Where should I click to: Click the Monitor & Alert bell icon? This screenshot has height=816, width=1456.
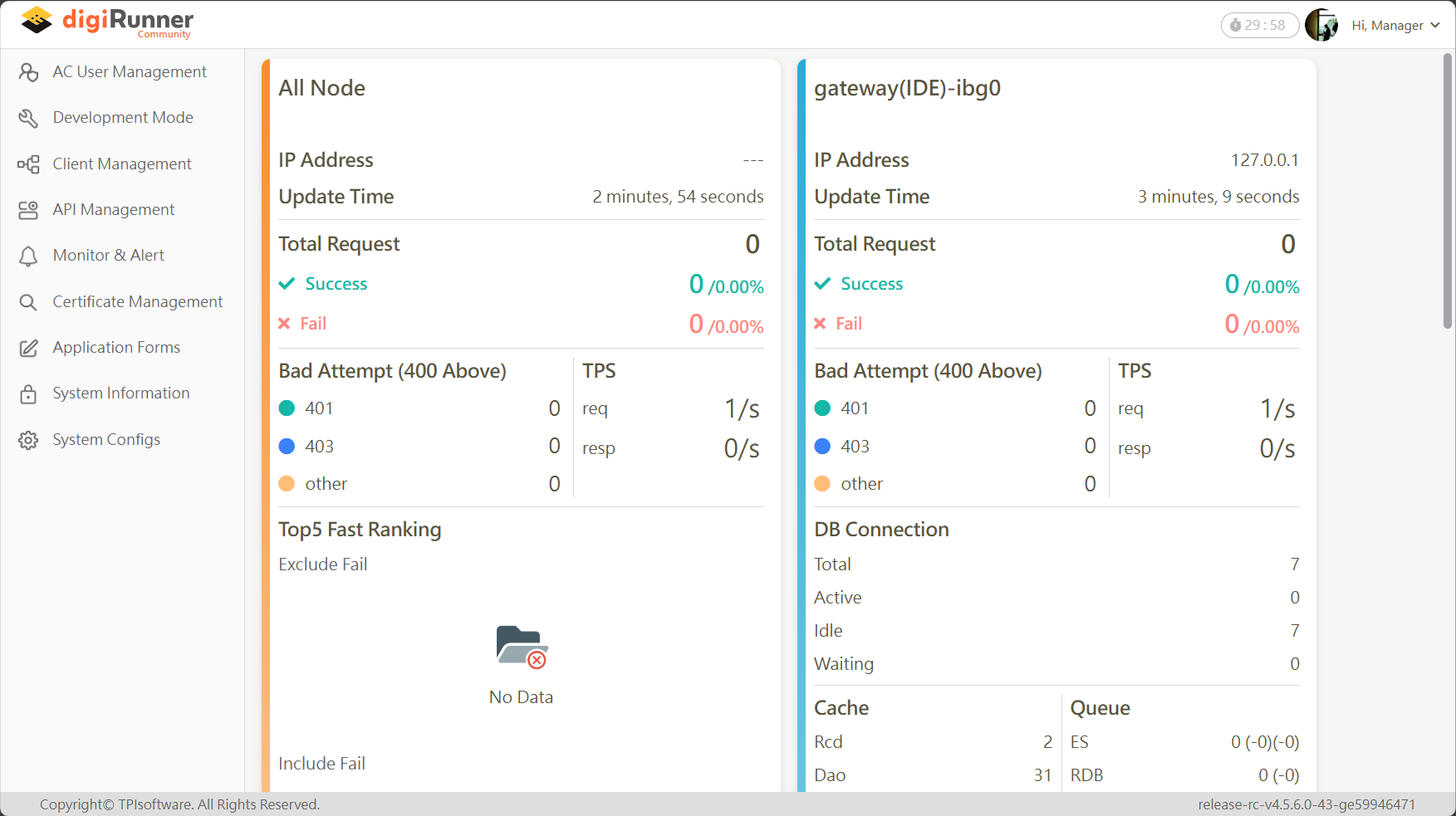click(28, 256)
